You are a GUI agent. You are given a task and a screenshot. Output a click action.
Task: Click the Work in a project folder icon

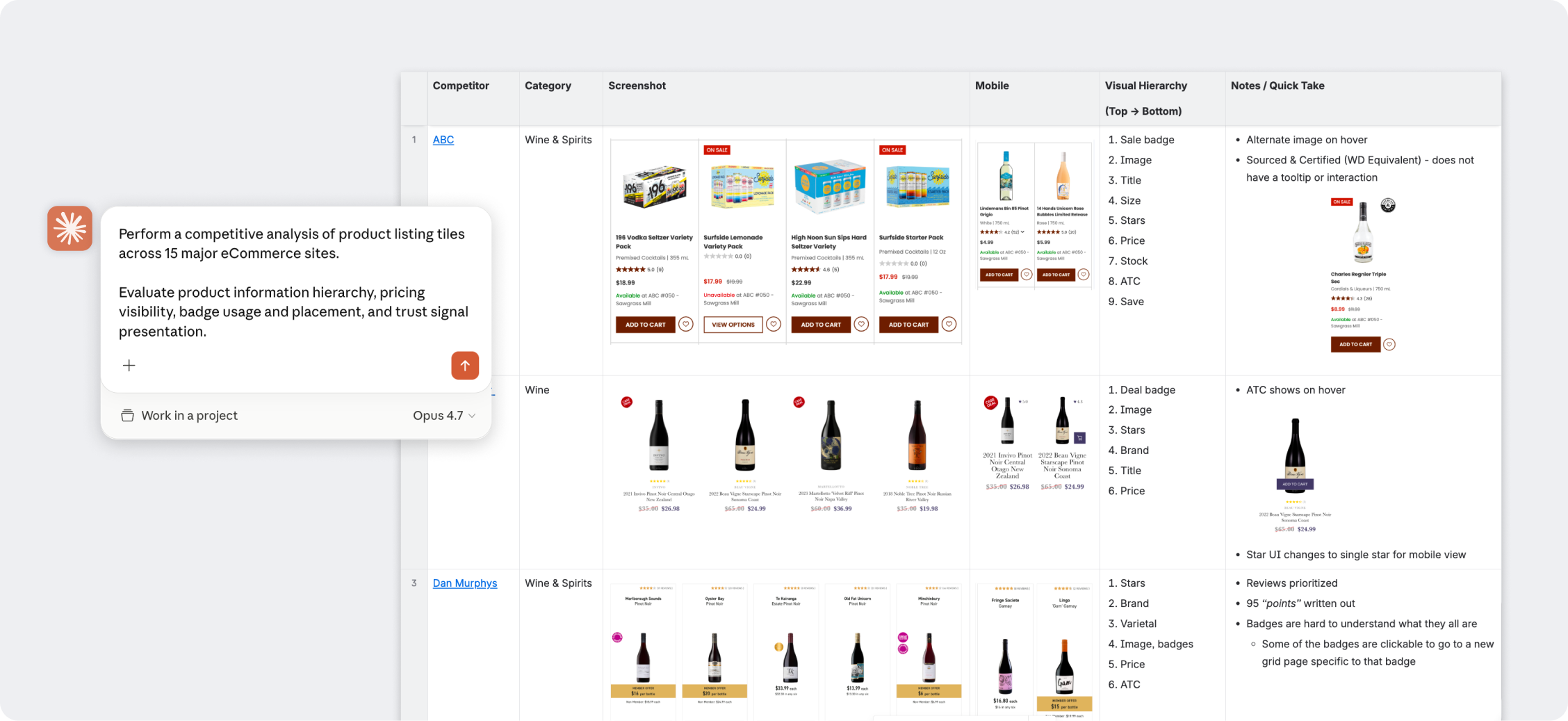coord(127,415)
